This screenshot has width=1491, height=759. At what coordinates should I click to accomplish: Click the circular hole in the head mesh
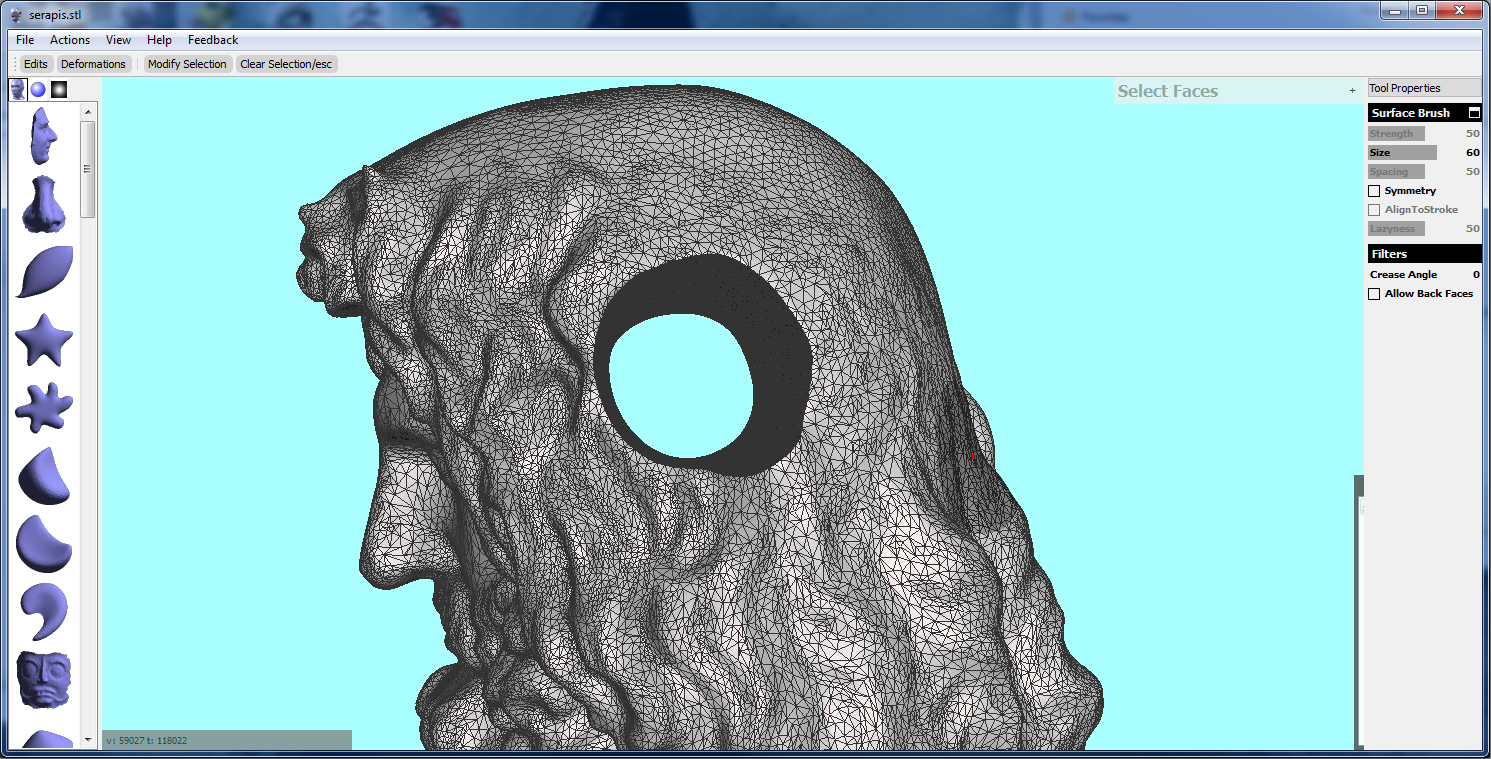click(x=681, y=384)
